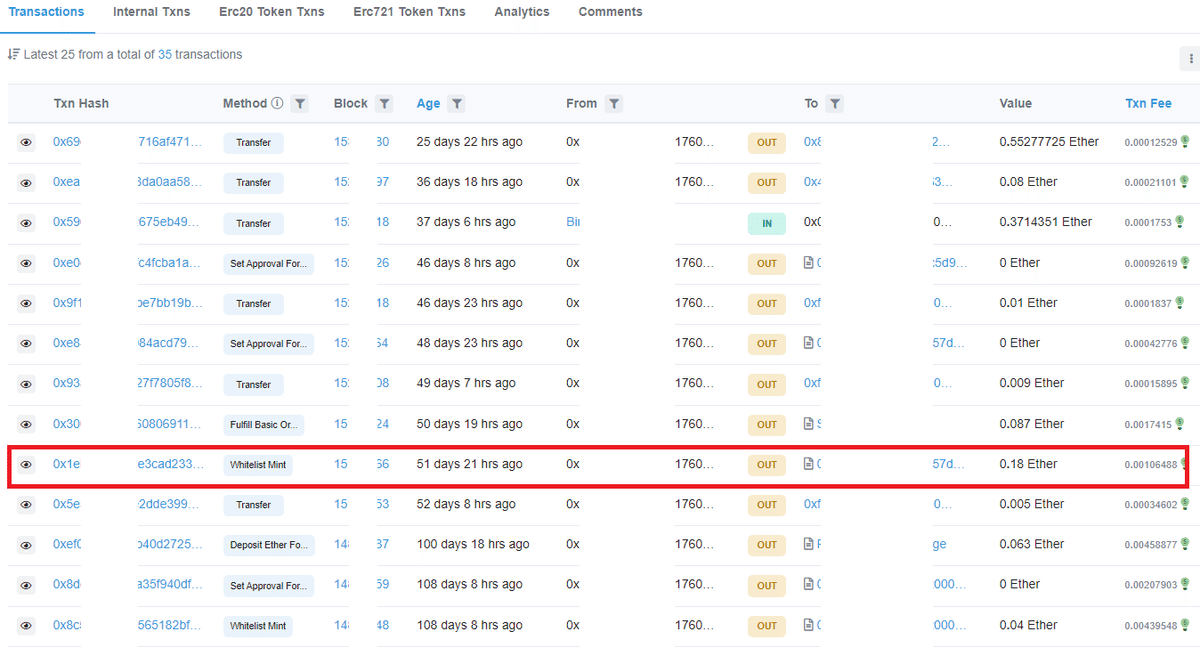Click the sort order icon beside Latest 25

pyautogui.click(x=14, y=54)
